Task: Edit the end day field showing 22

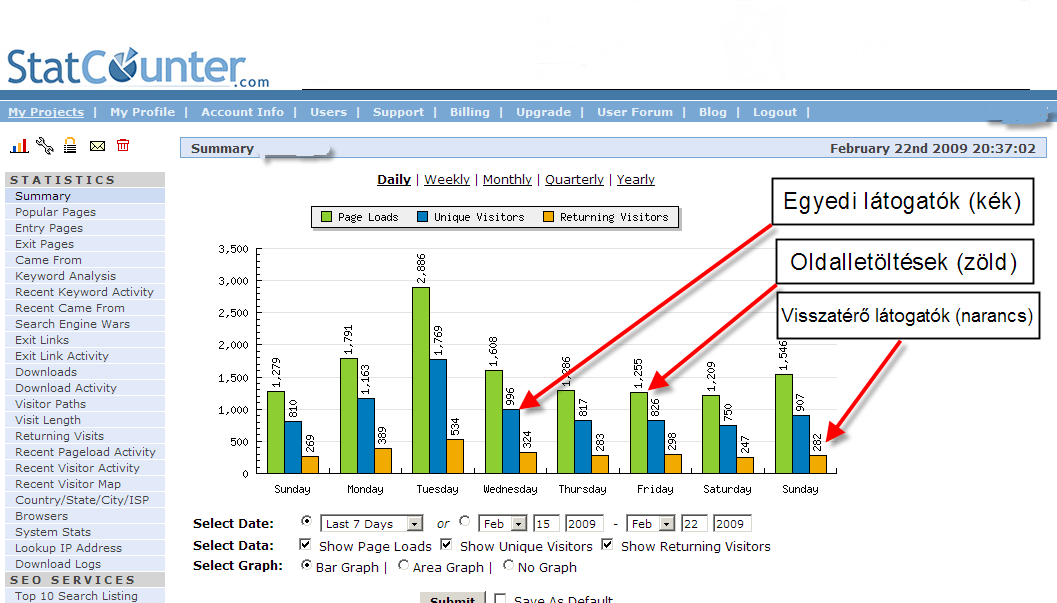Action: (x=694, y=523)
